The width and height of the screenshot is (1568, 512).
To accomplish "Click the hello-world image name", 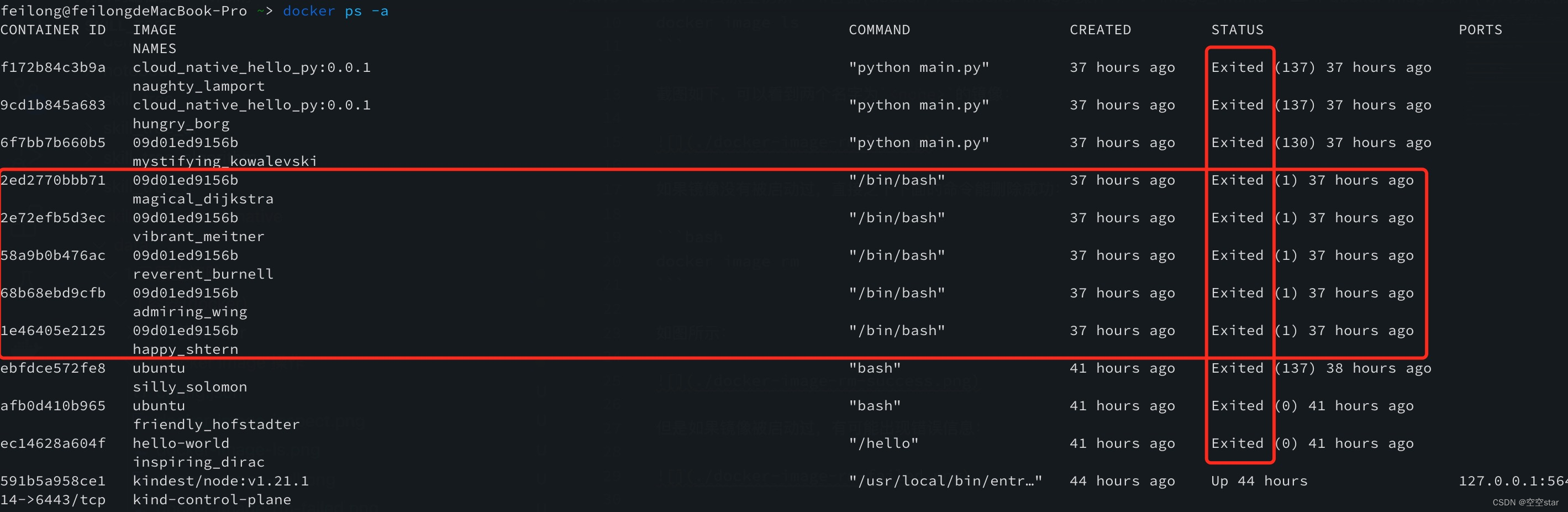I will (181, 443).
